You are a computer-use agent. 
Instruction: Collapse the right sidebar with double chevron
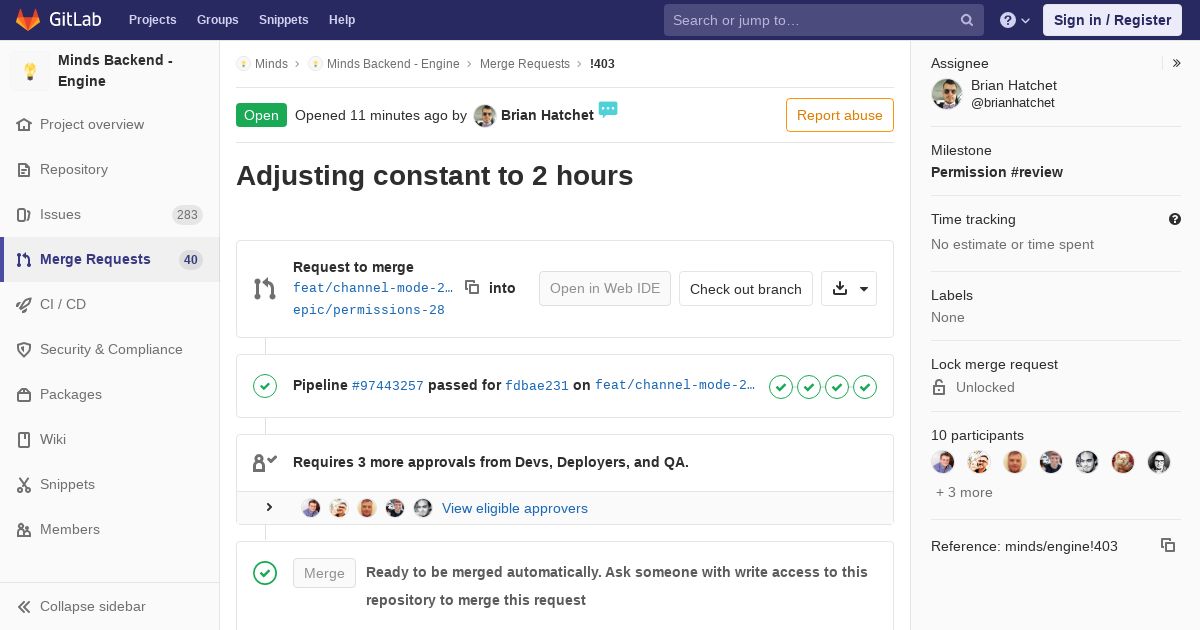coord(1177,63)
